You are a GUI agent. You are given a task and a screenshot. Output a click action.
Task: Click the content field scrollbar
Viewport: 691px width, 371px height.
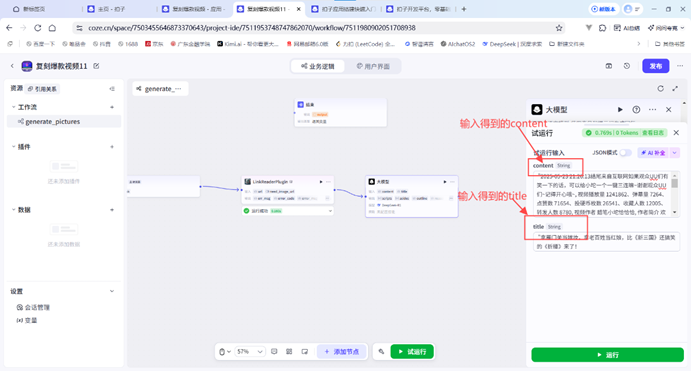675,194
